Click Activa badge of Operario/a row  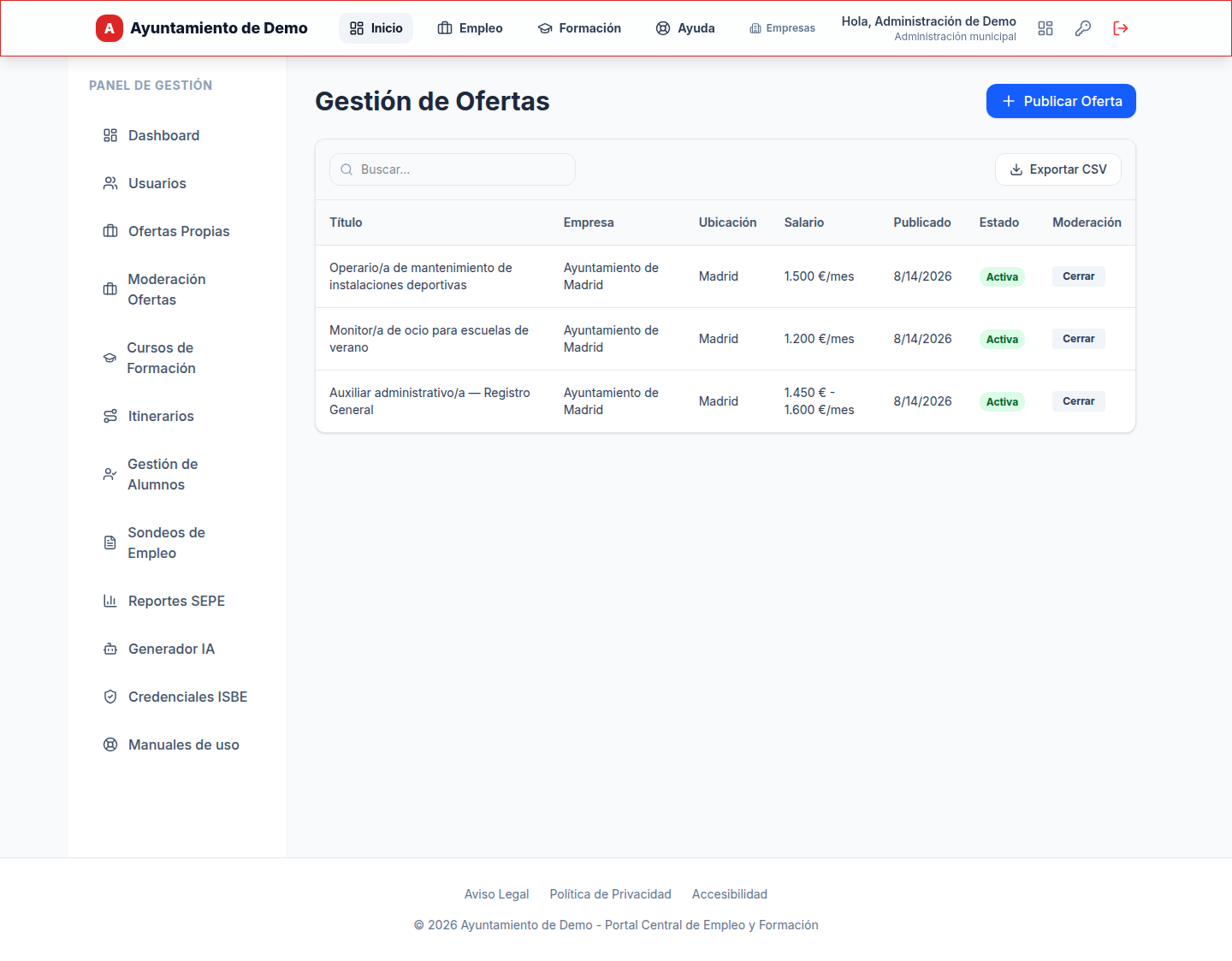point(1002,276)
